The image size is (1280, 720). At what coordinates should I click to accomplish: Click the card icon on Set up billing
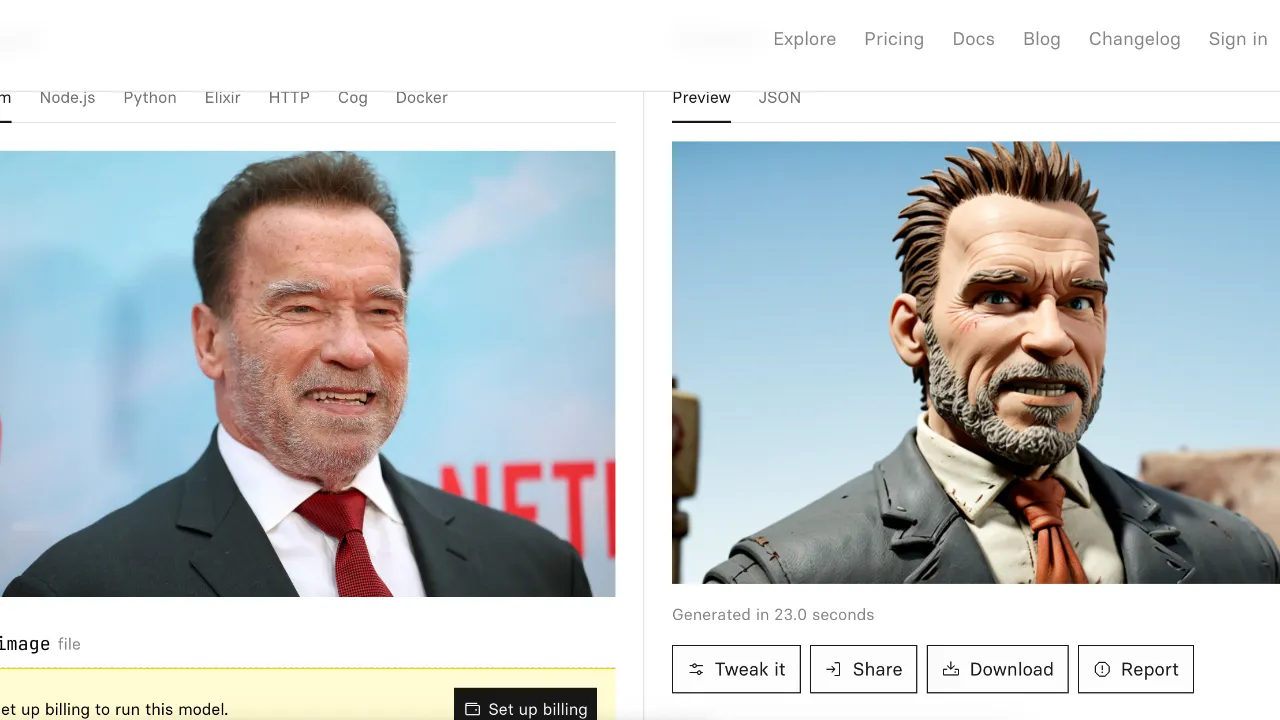(473, 709)
